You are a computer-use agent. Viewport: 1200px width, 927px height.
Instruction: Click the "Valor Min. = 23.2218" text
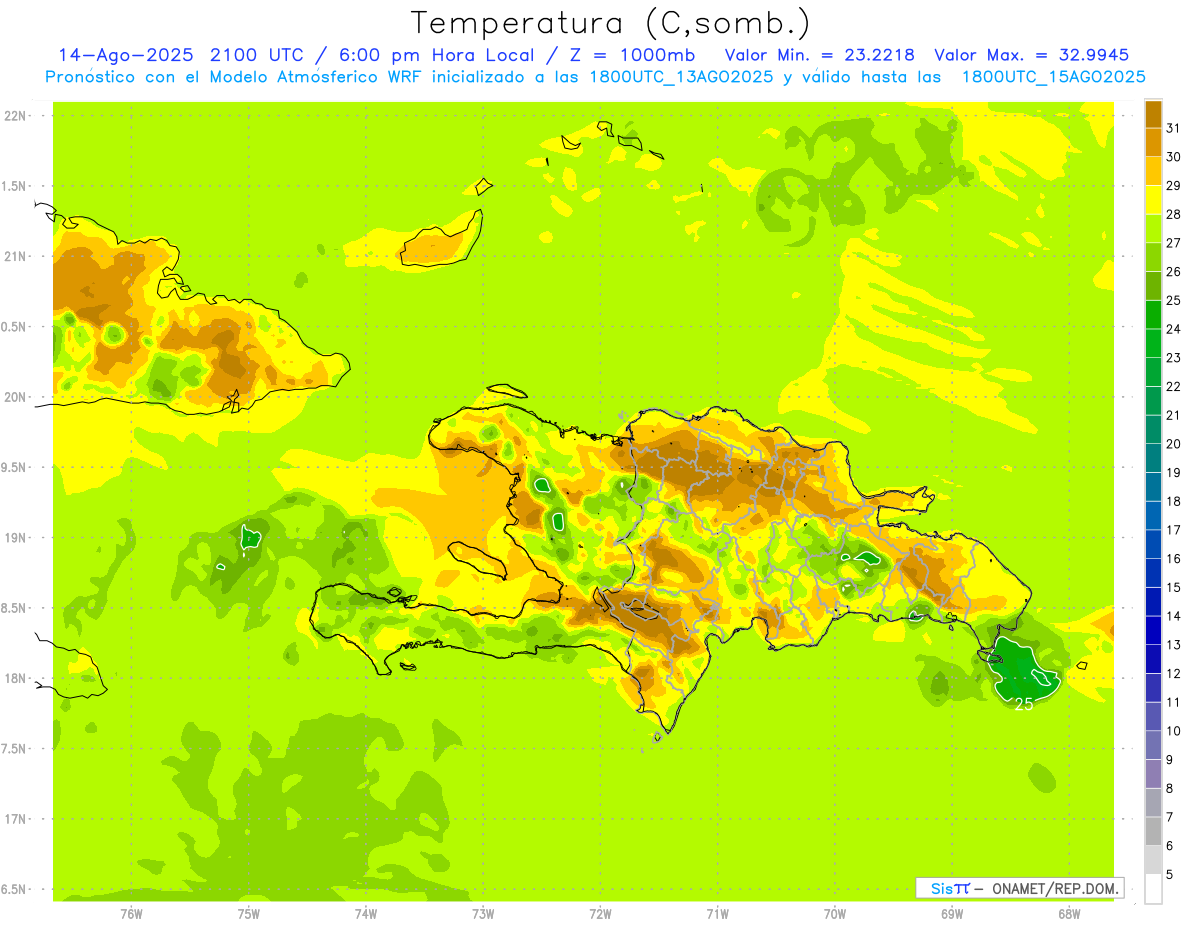[x=819, y=55]
